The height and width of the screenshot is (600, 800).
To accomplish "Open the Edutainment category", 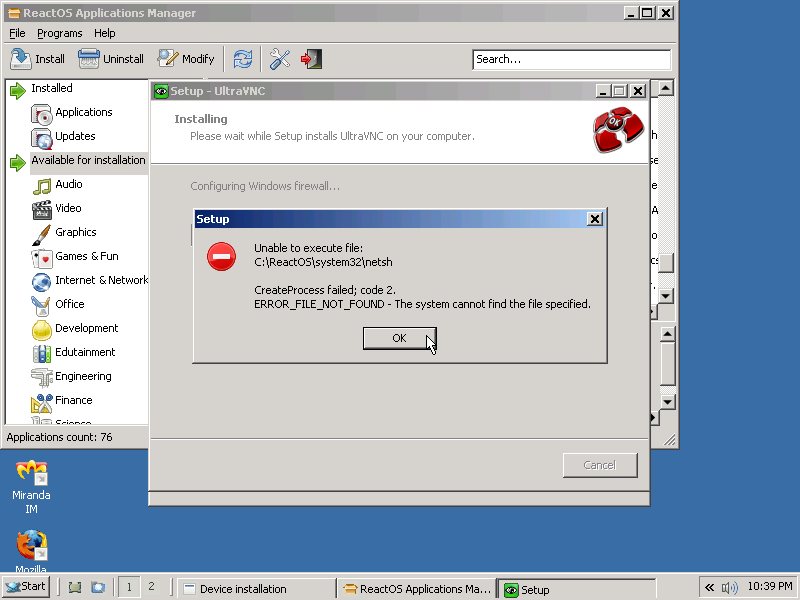I will coord(85,352).
